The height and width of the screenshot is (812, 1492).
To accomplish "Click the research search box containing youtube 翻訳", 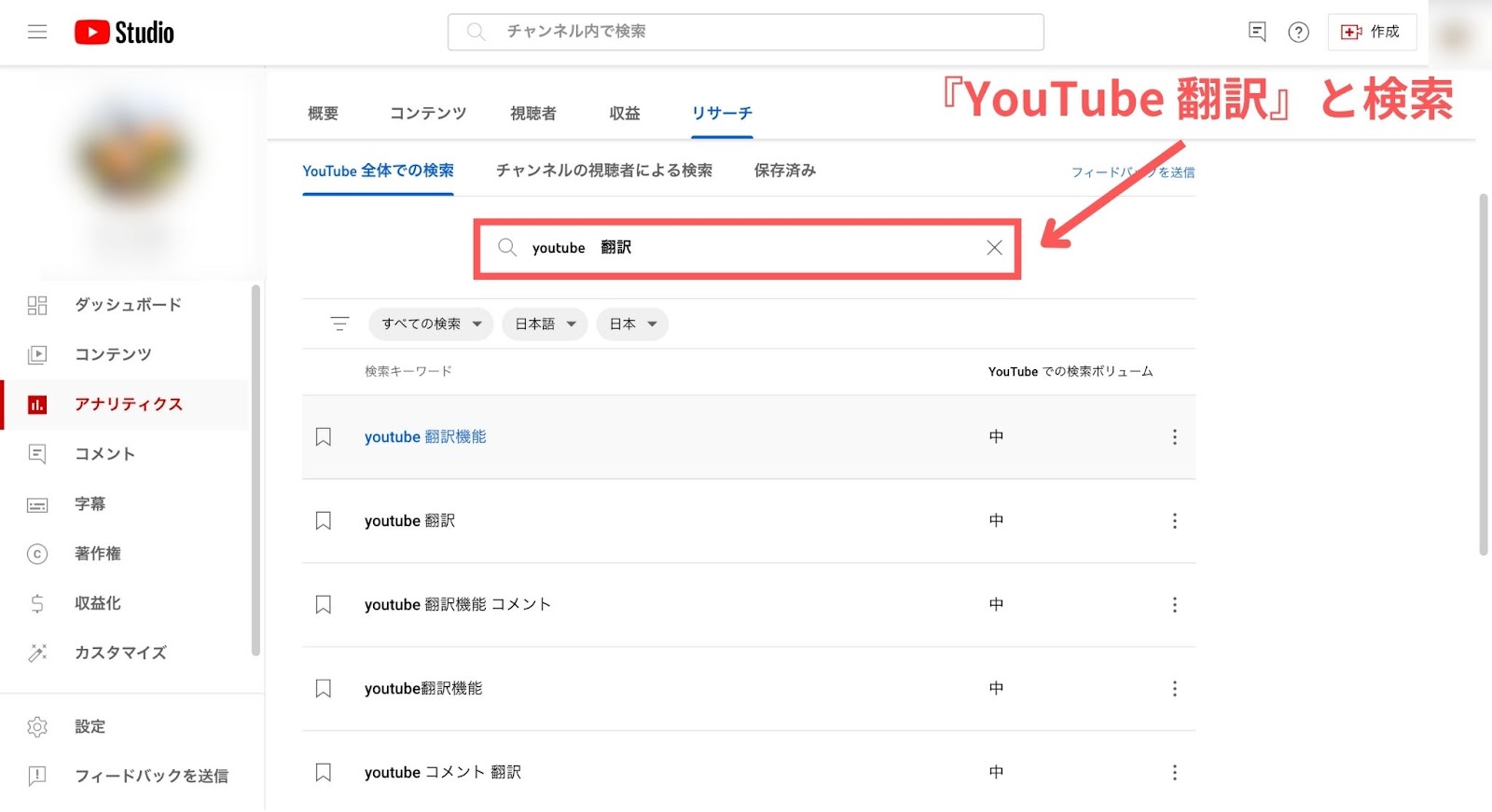I will pyautogui.click(x=747, y=248).
